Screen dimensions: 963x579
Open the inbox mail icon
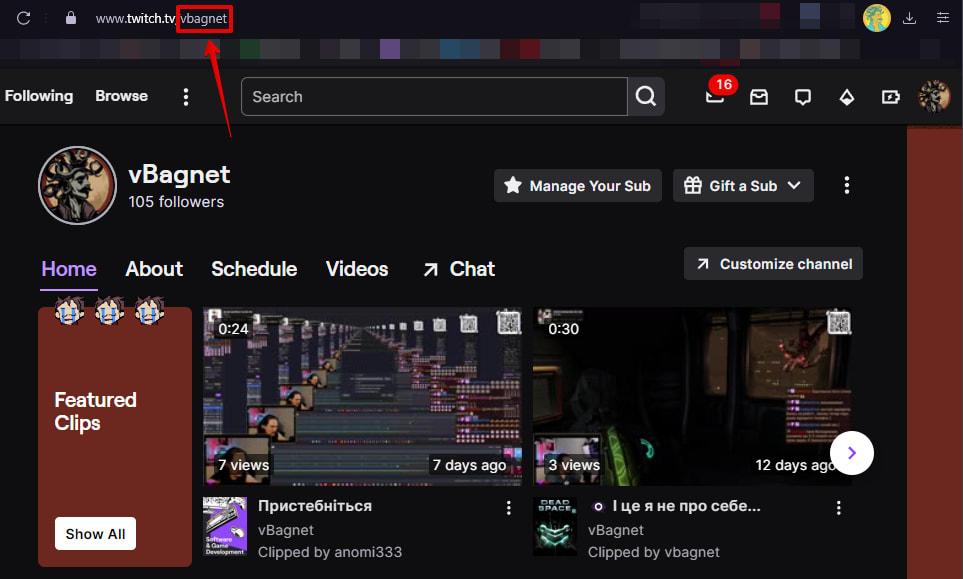(759, 96)
